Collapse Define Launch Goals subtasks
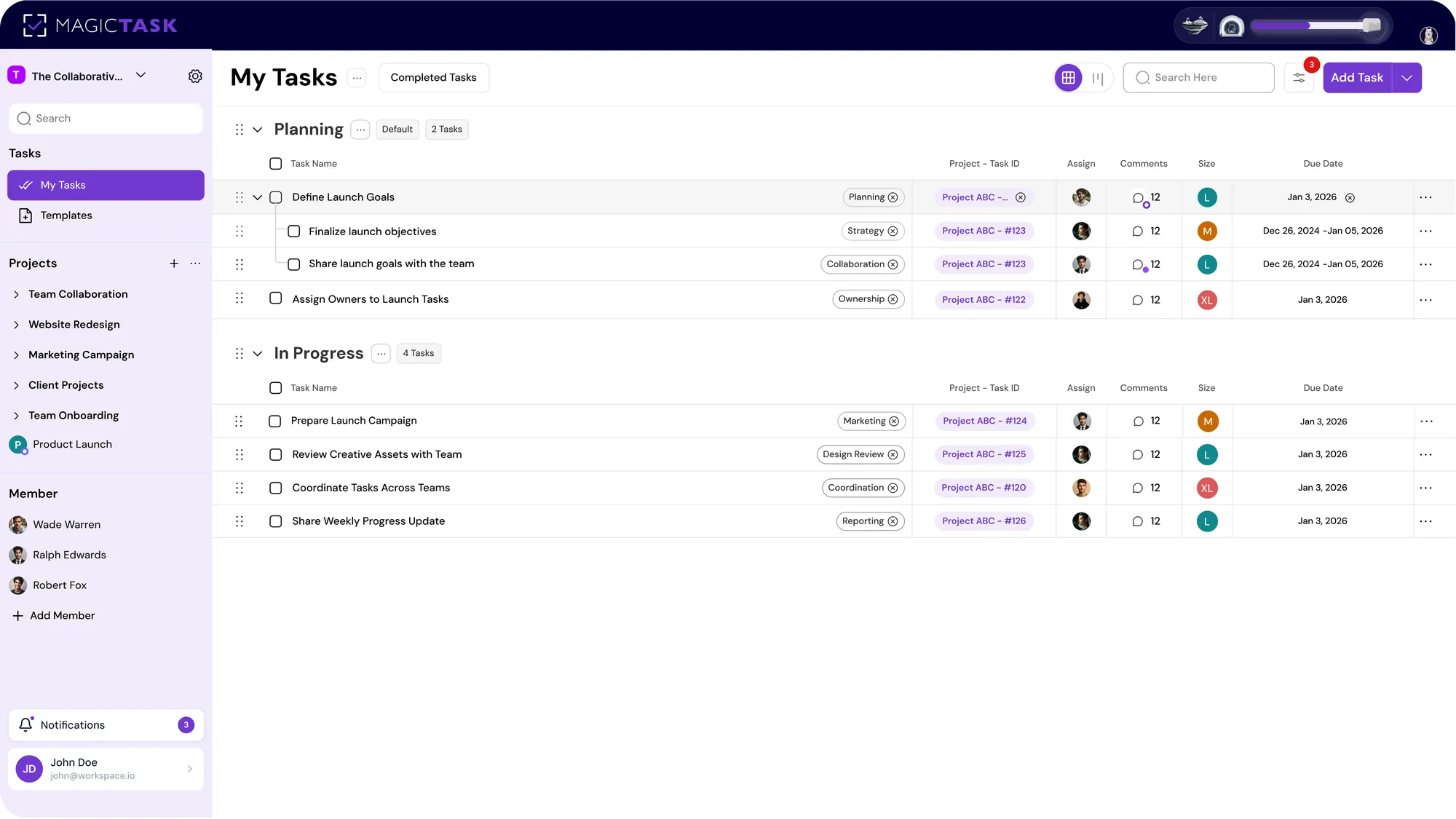 tap(258, 197)
